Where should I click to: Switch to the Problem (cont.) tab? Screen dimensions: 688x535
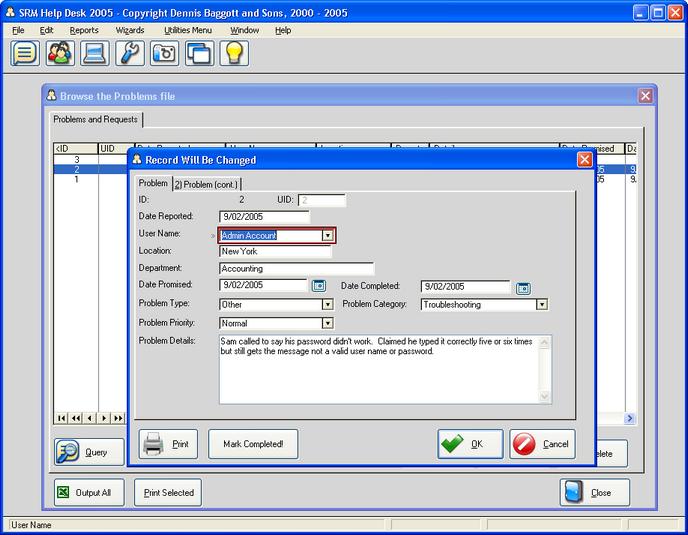click(207, 184)
